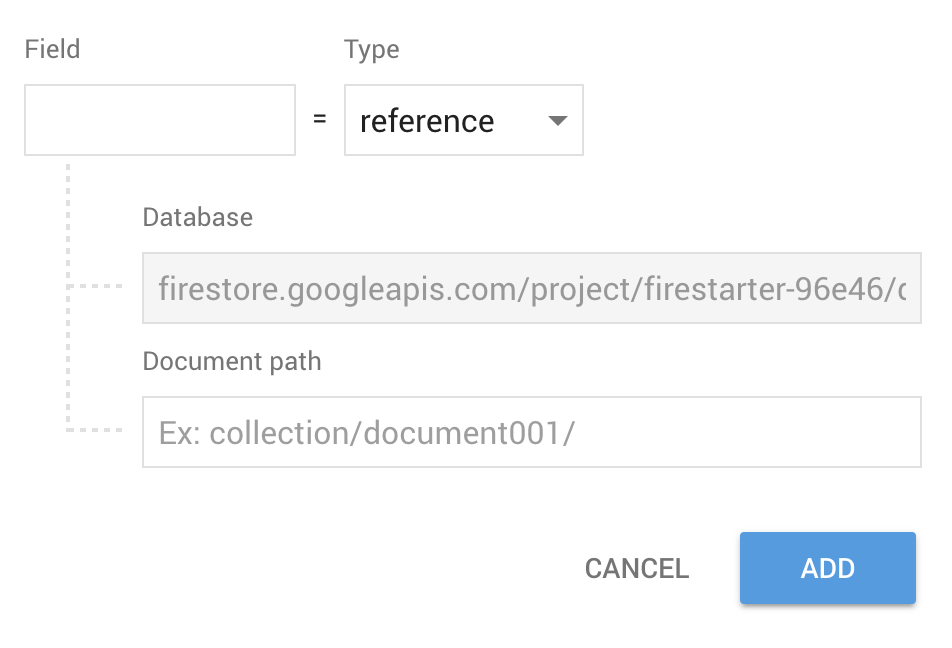Click the Field label
This screenshot has width=952, height=648.
pos(52,48)
